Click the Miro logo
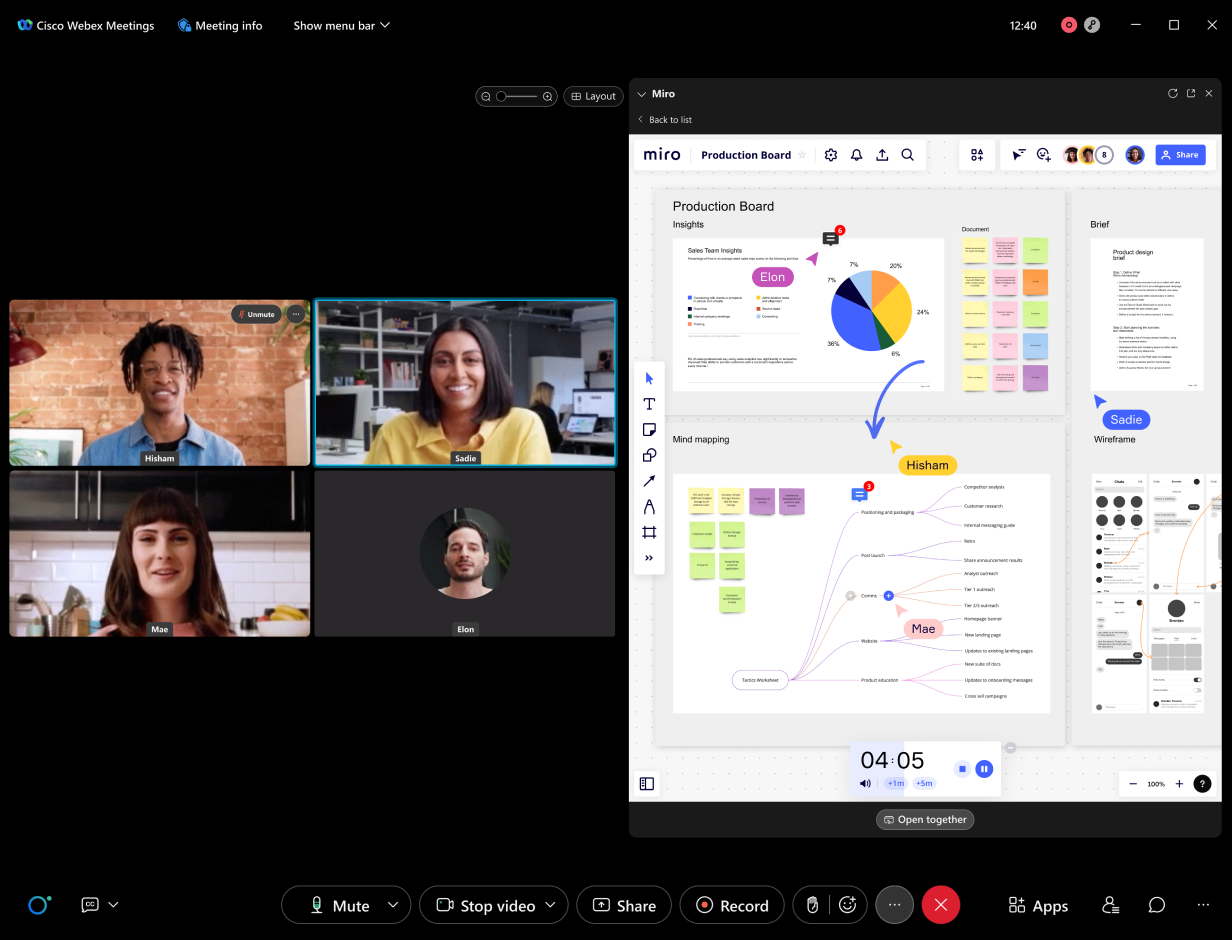The width and height of the screenshot is (1232, 940). coord(662,155)
